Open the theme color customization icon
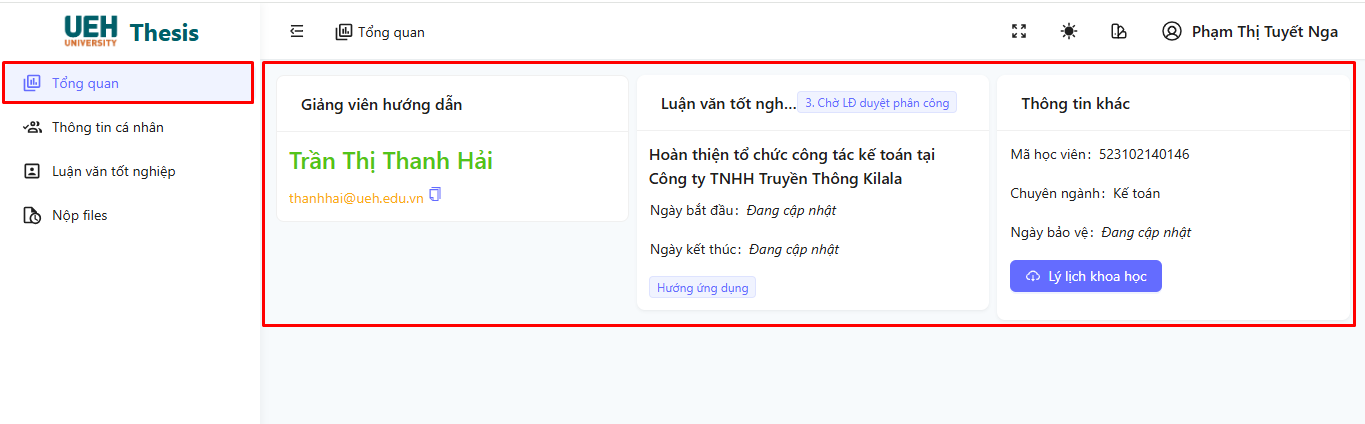This screenshot has height=424, width=1365. coord(1119,32)
